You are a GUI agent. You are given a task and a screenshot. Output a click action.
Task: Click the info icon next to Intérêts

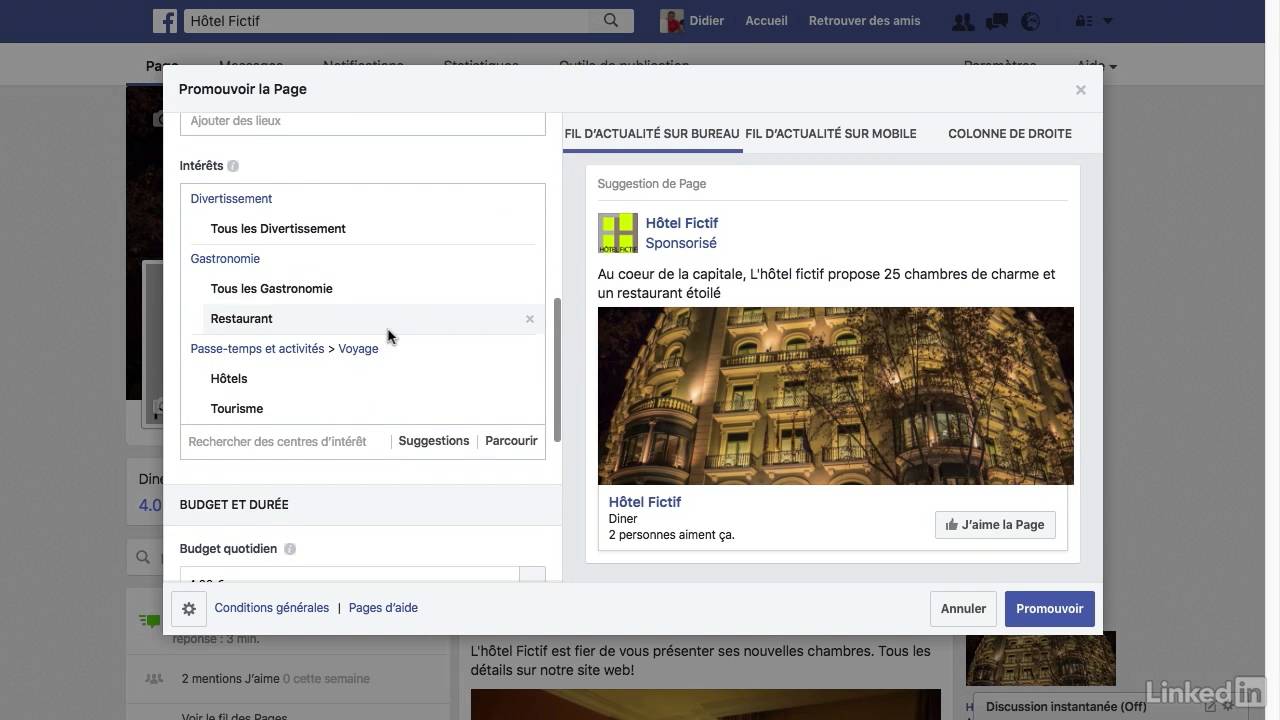pos(233,166)
